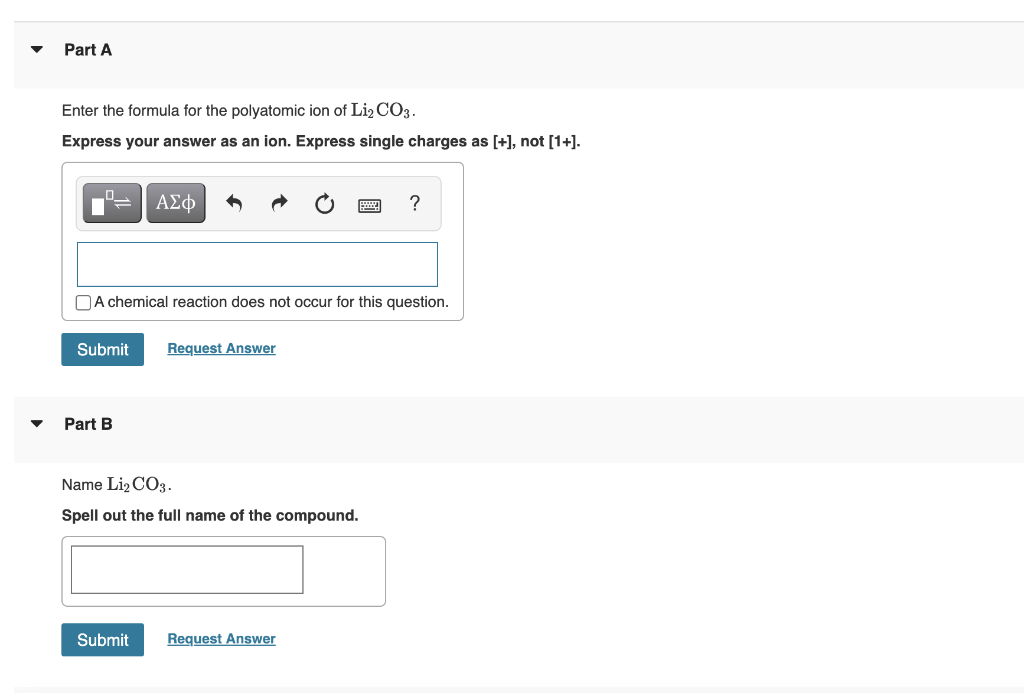Click the redo arrow in the equation toolbar
The image size is (1024, 693).
278,203
